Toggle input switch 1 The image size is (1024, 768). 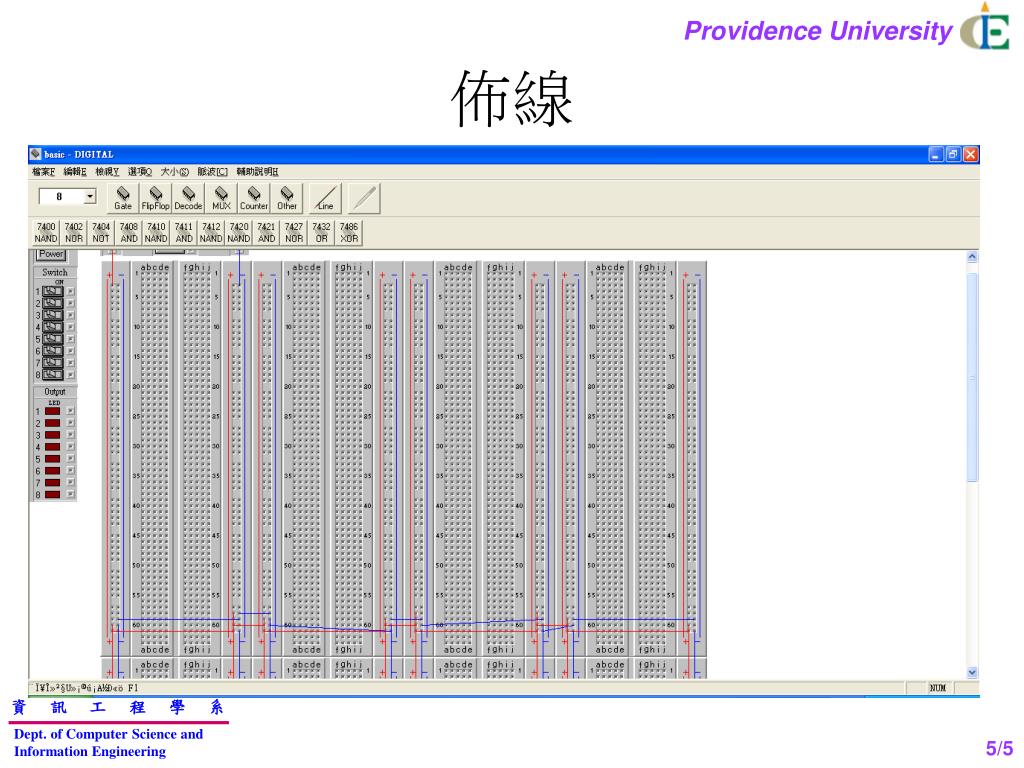53,291
